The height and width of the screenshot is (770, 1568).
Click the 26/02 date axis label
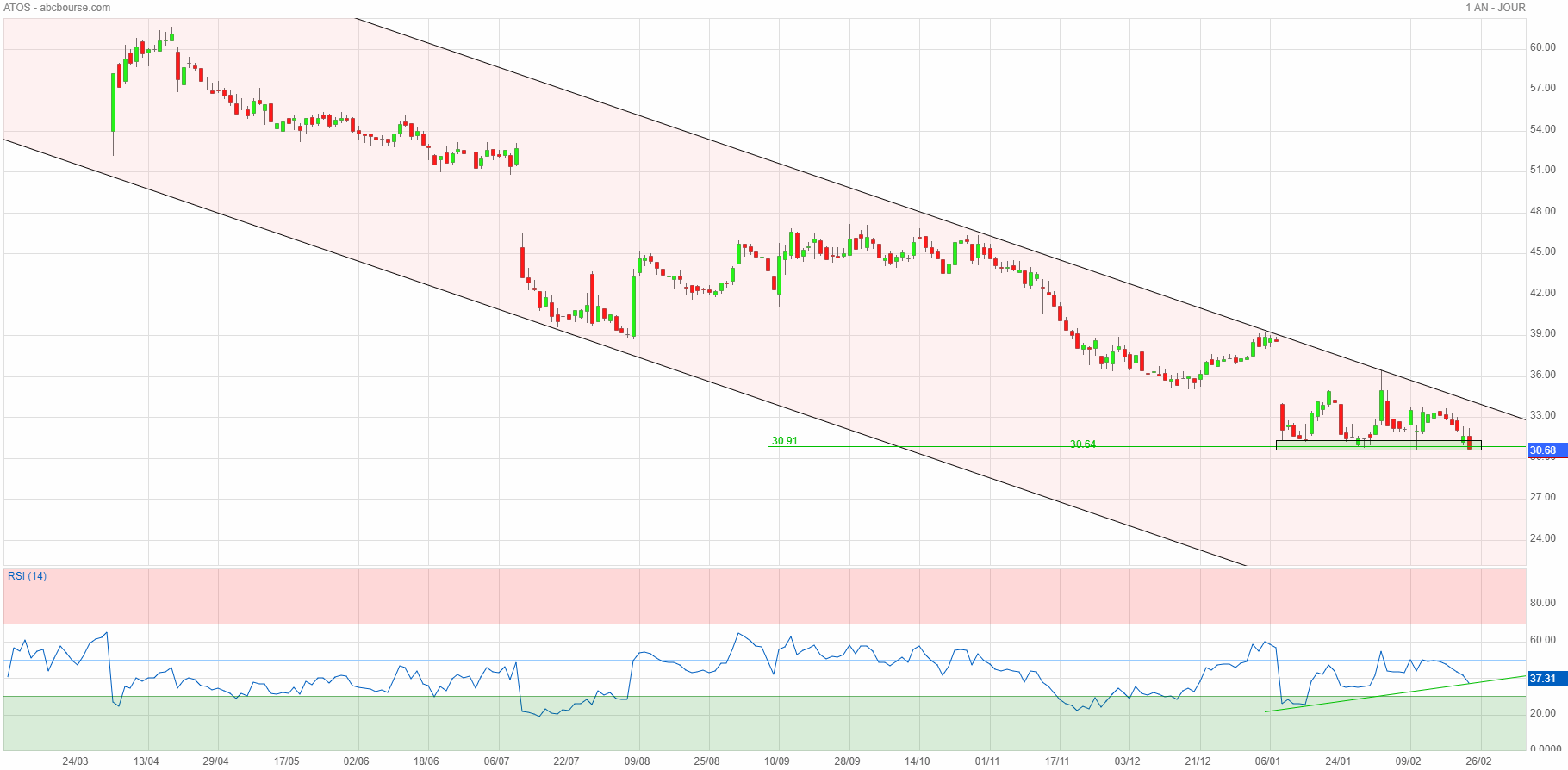[1478, 761]
